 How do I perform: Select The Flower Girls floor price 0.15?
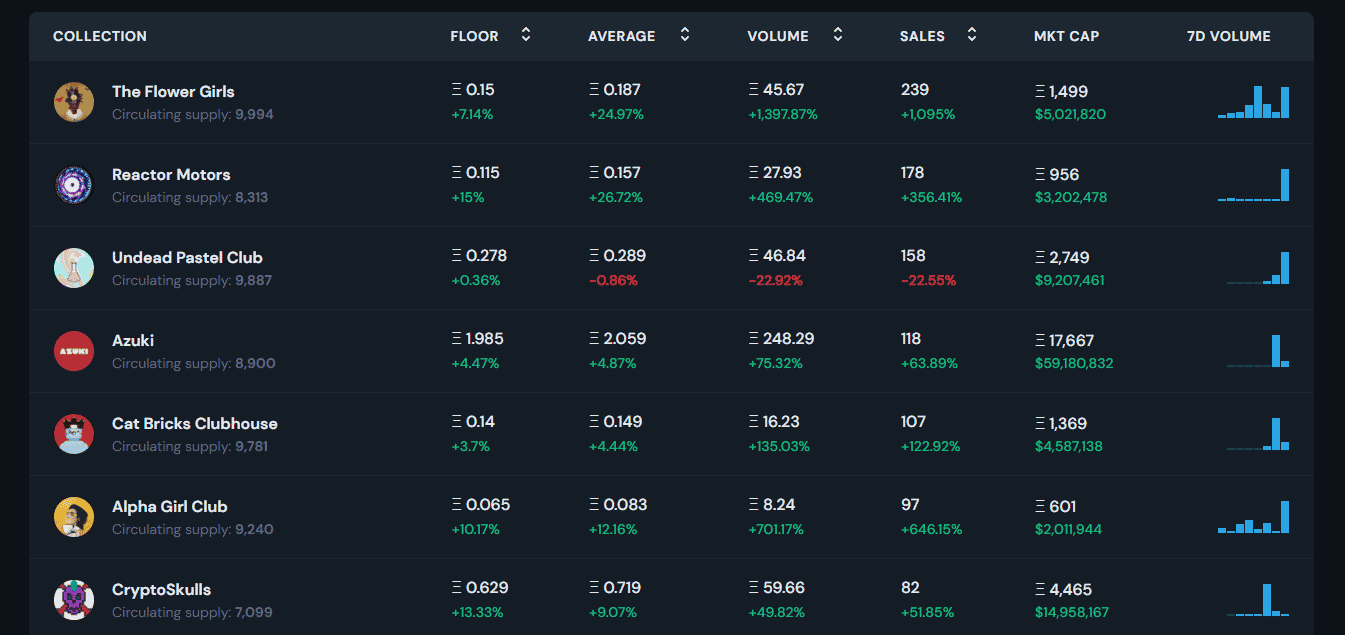point(473,90)
